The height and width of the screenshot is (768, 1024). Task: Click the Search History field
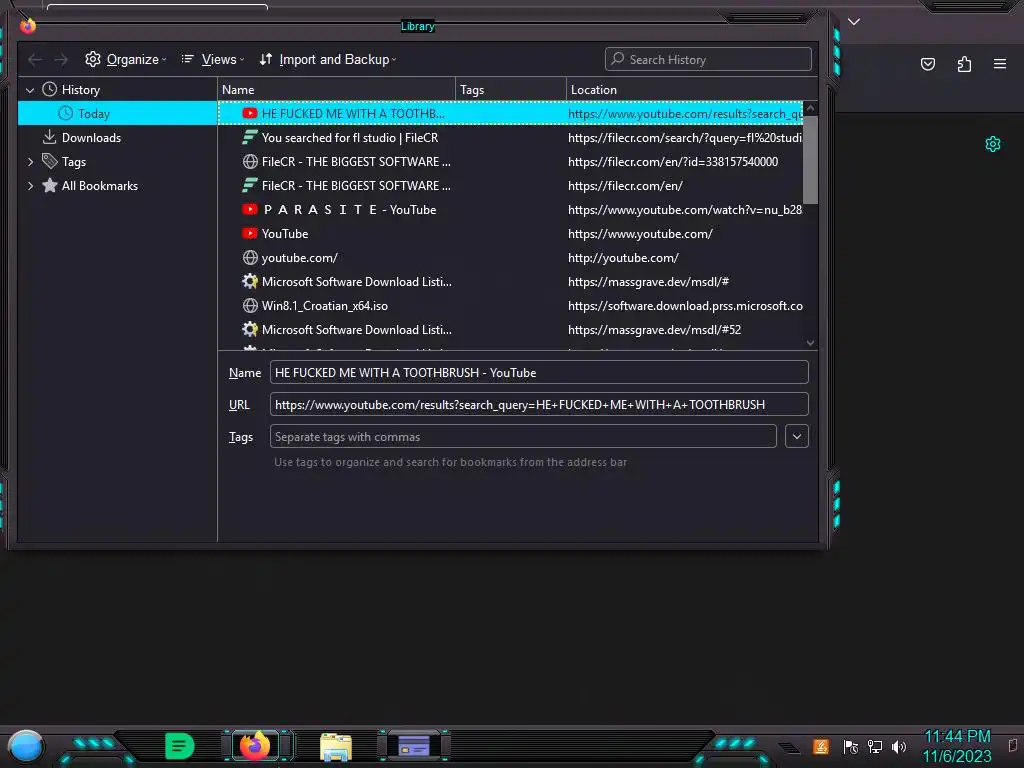pyautogui.click(x=708, y=59)
